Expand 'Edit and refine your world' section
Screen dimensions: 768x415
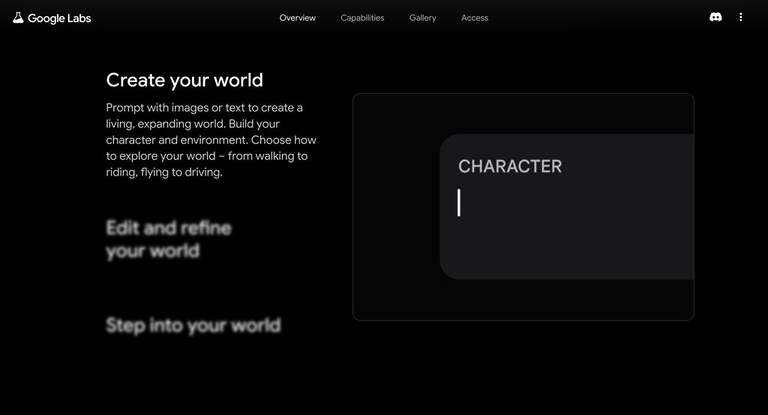coord(168,240)
